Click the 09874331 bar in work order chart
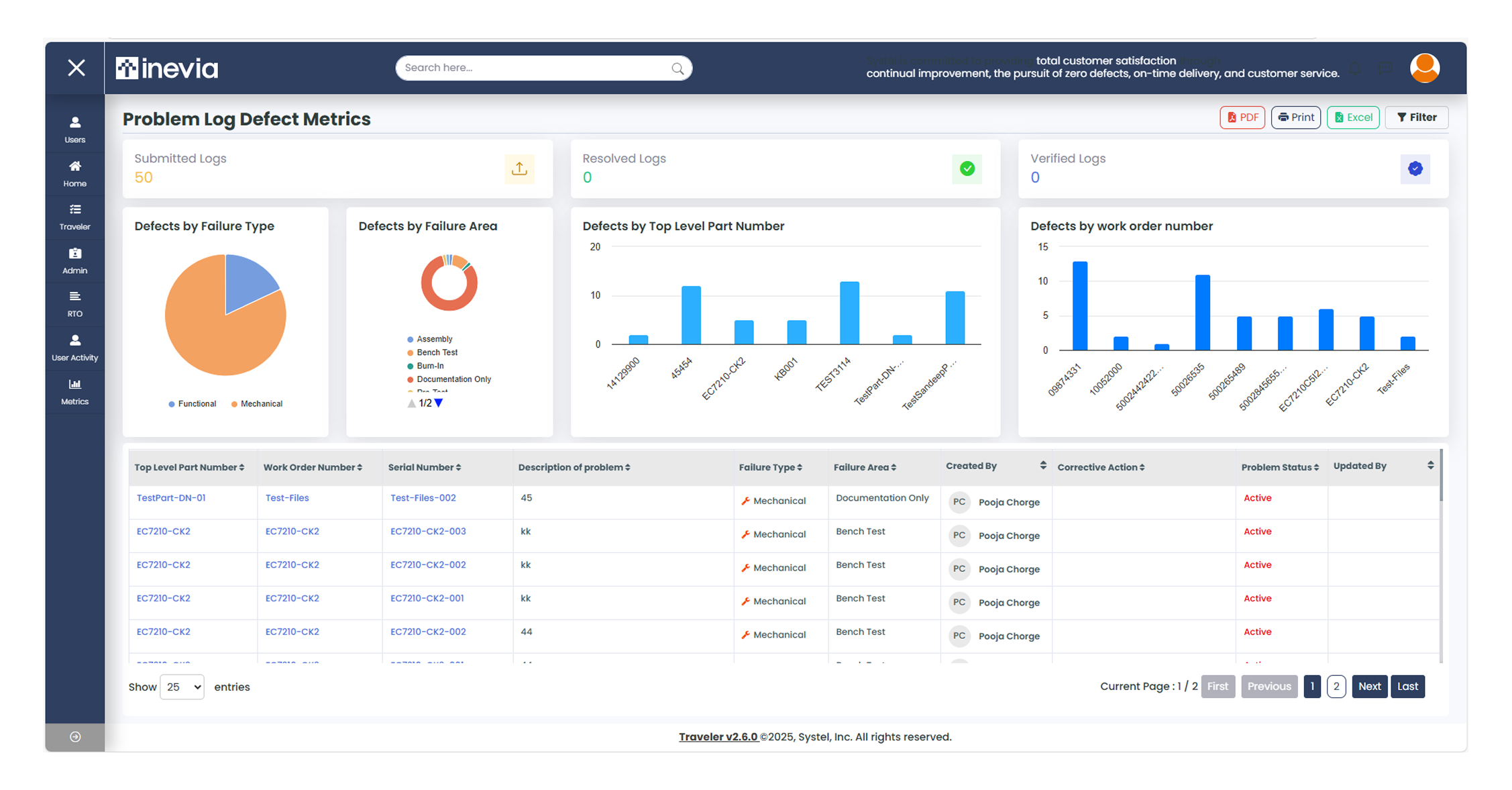Viewport: 1512px width, 790px height. click(1079, 305)
